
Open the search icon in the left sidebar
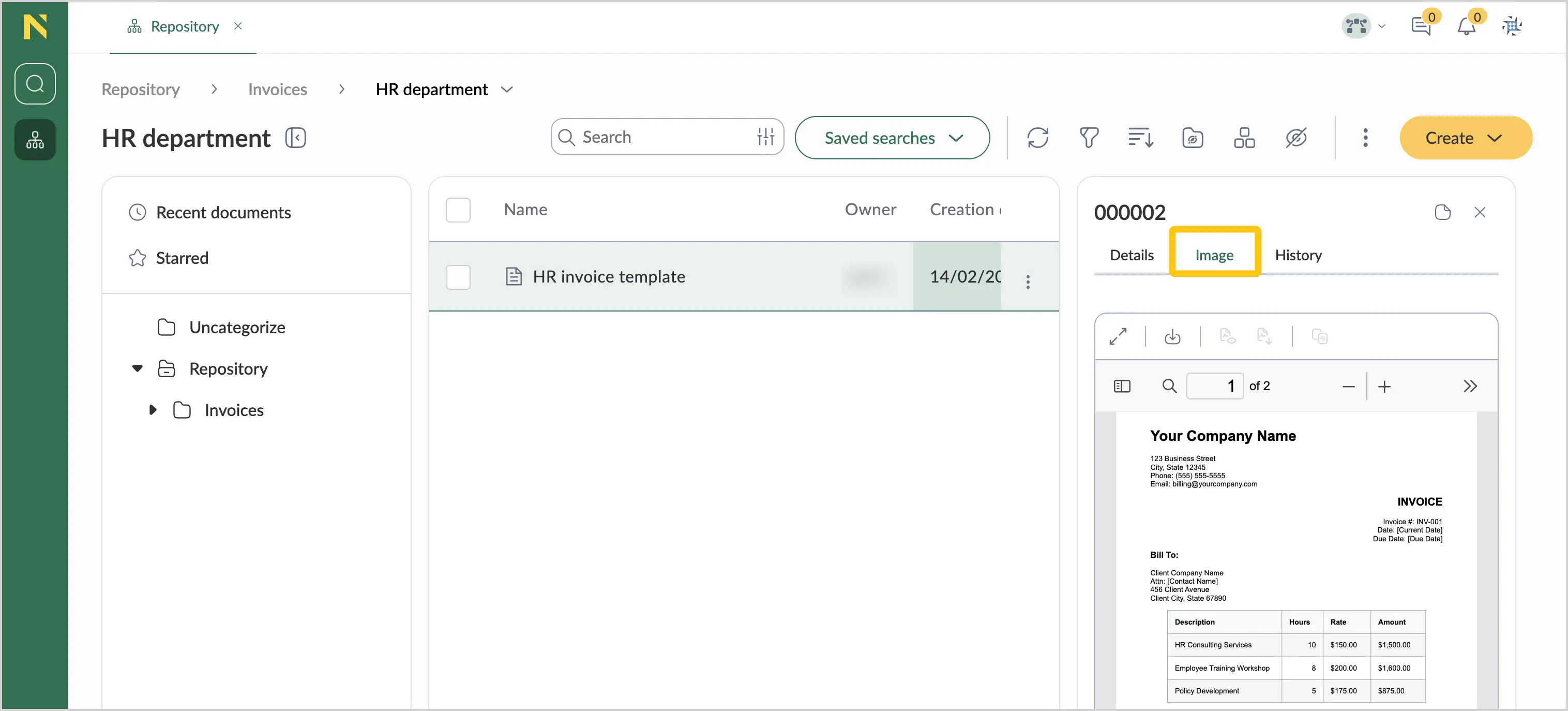[x=35, y=83]
